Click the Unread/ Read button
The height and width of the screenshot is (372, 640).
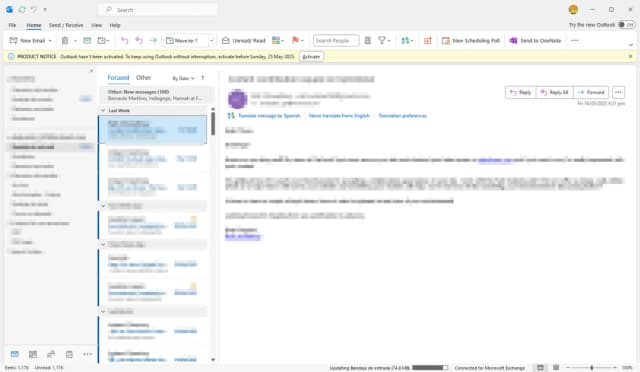(x=244, y=40)
